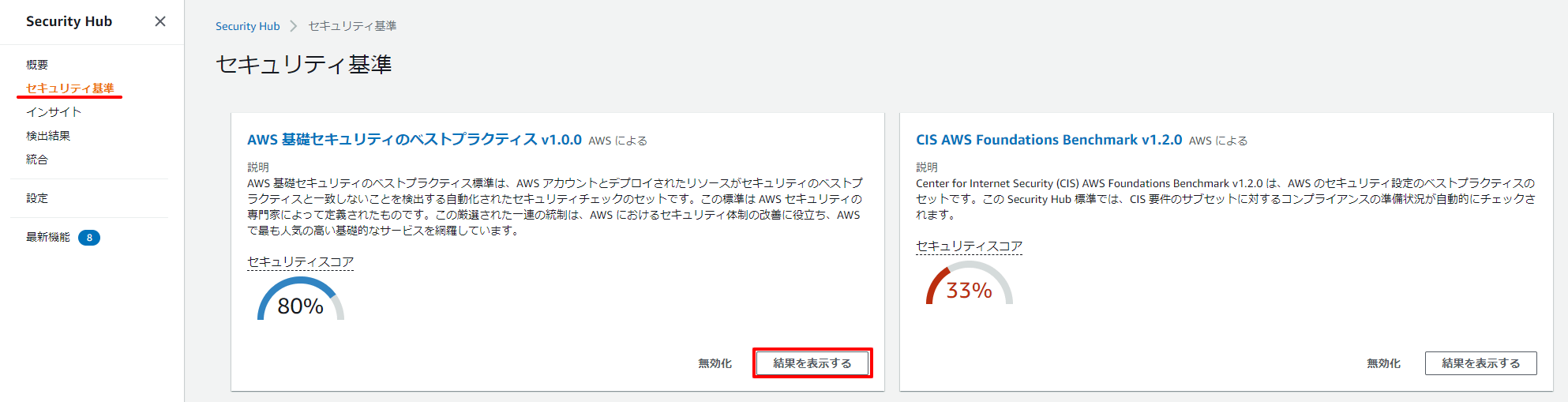This screenshot has height=402, width=1568.
Task: Click the 33% security score gauge
Action: 969,286
